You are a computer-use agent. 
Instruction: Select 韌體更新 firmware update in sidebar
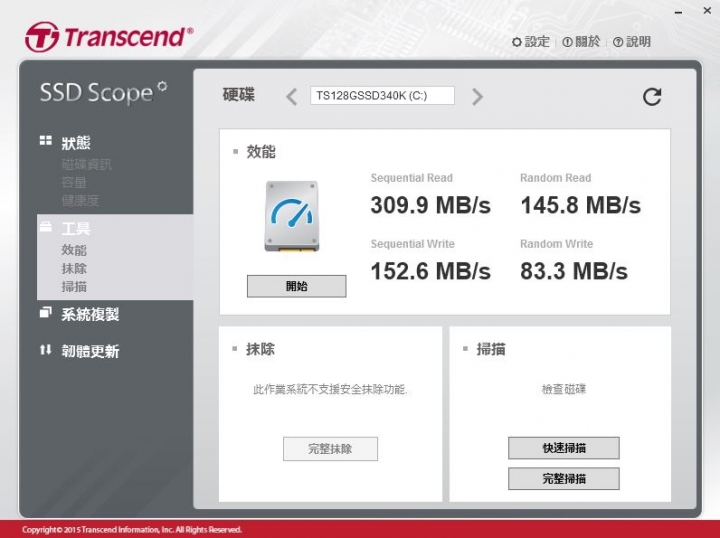click(90, 351)
